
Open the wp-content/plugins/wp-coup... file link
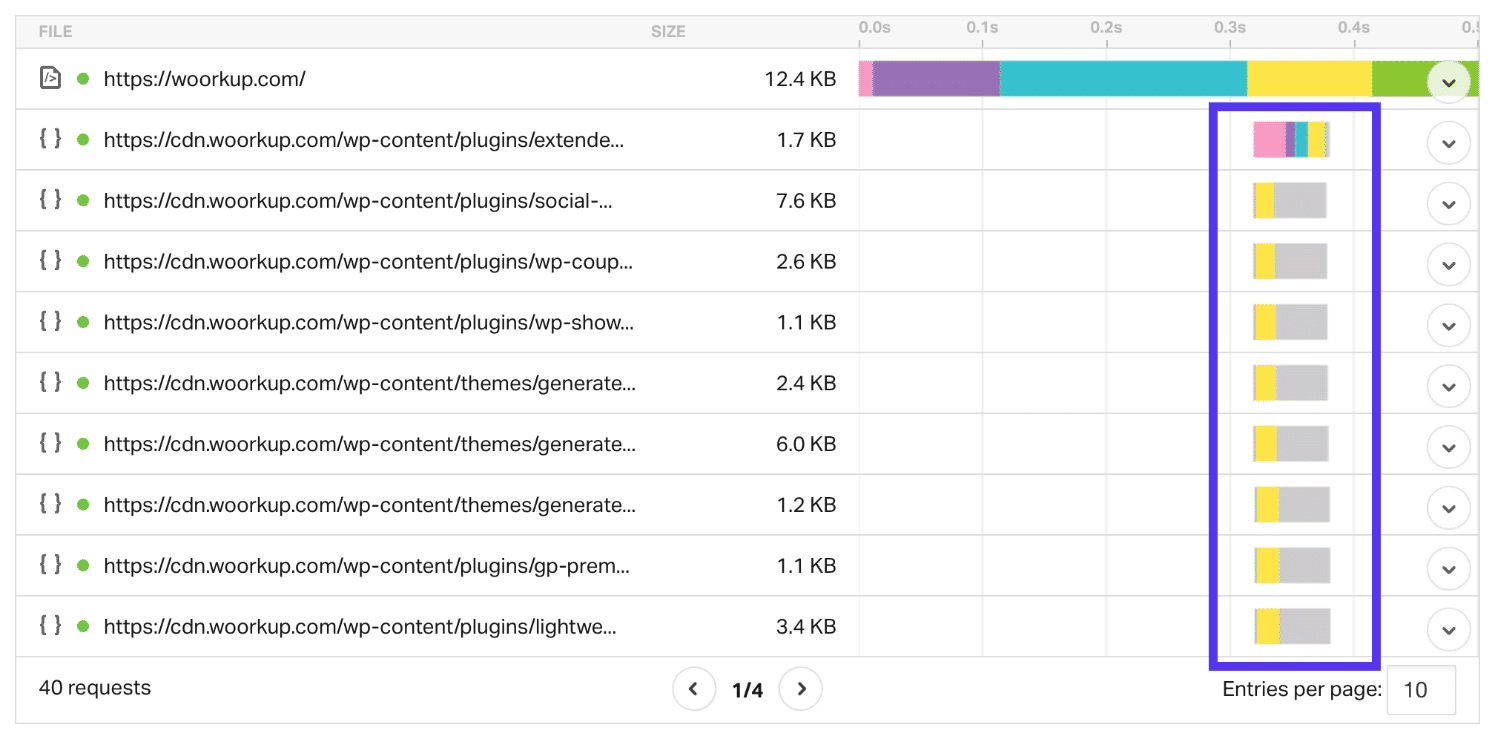click(367, 262)
